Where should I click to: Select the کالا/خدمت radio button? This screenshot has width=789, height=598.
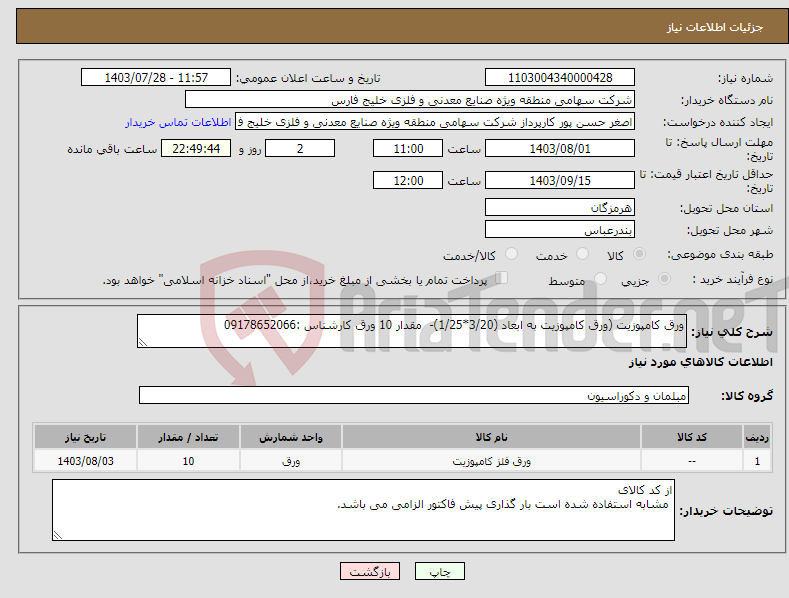coord(511,254)
